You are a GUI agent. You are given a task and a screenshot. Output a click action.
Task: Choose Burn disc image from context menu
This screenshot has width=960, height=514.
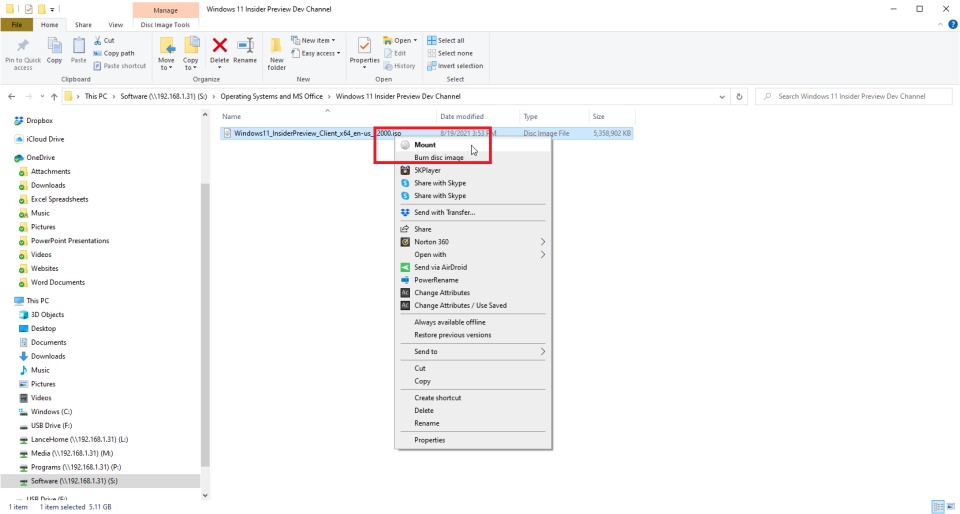point(438,158)
